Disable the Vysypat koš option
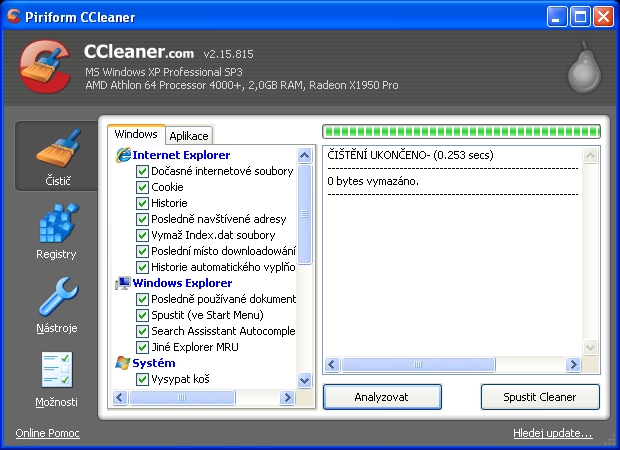Image resolution: width=620 pixels, height=450 pixels. point(142,379)
